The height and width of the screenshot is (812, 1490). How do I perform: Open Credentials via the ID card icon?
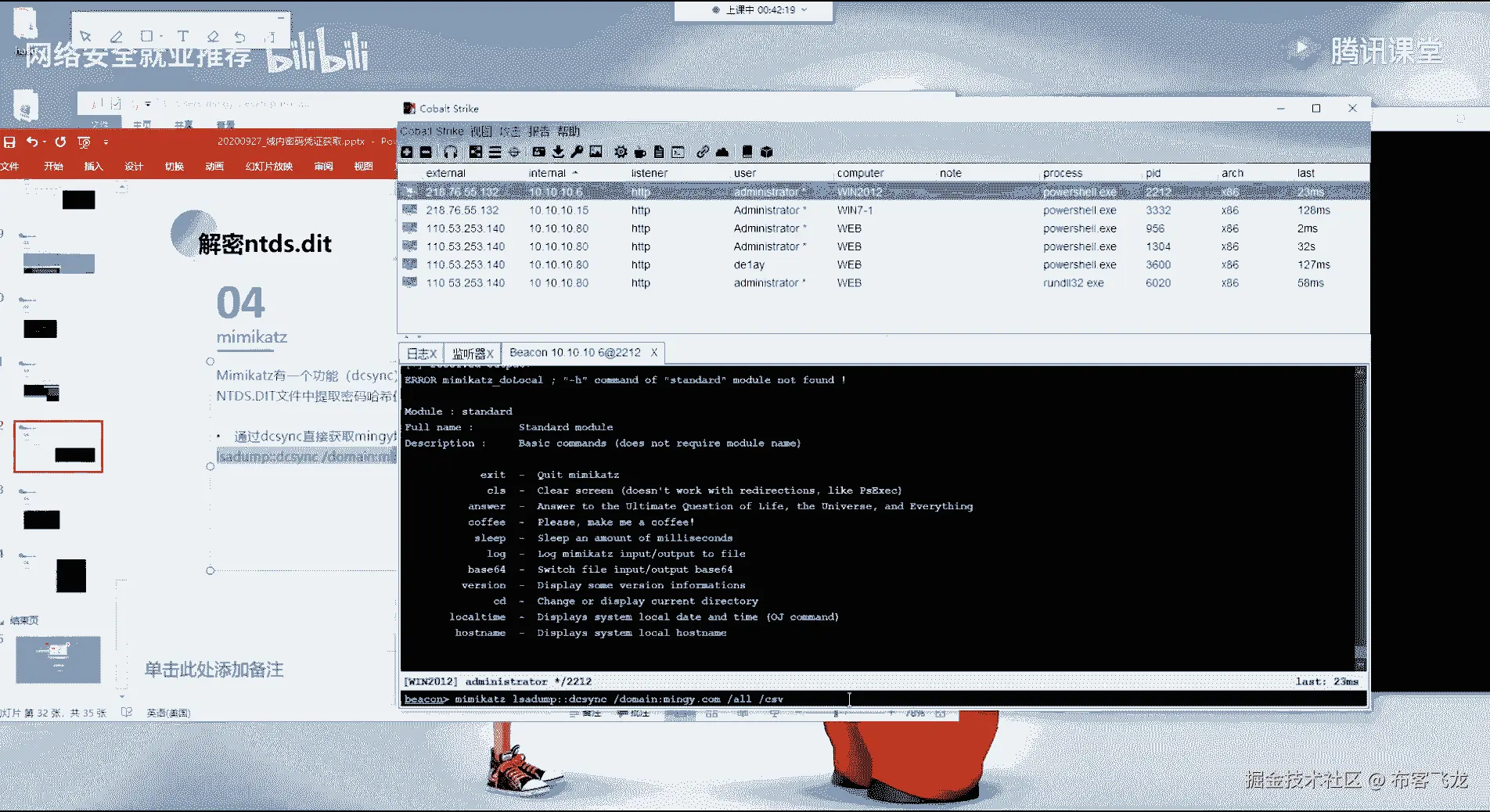[x=538, y=152]
